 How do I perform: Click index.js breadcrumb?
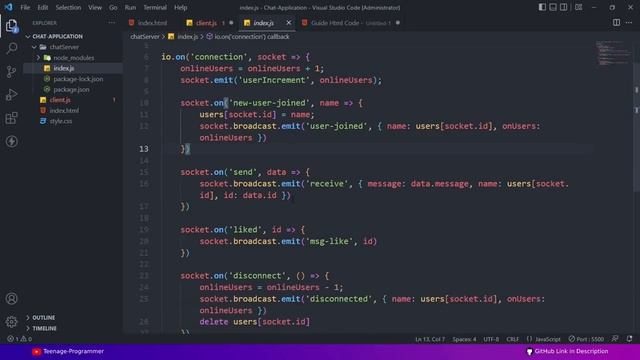(x=187, y=36)
